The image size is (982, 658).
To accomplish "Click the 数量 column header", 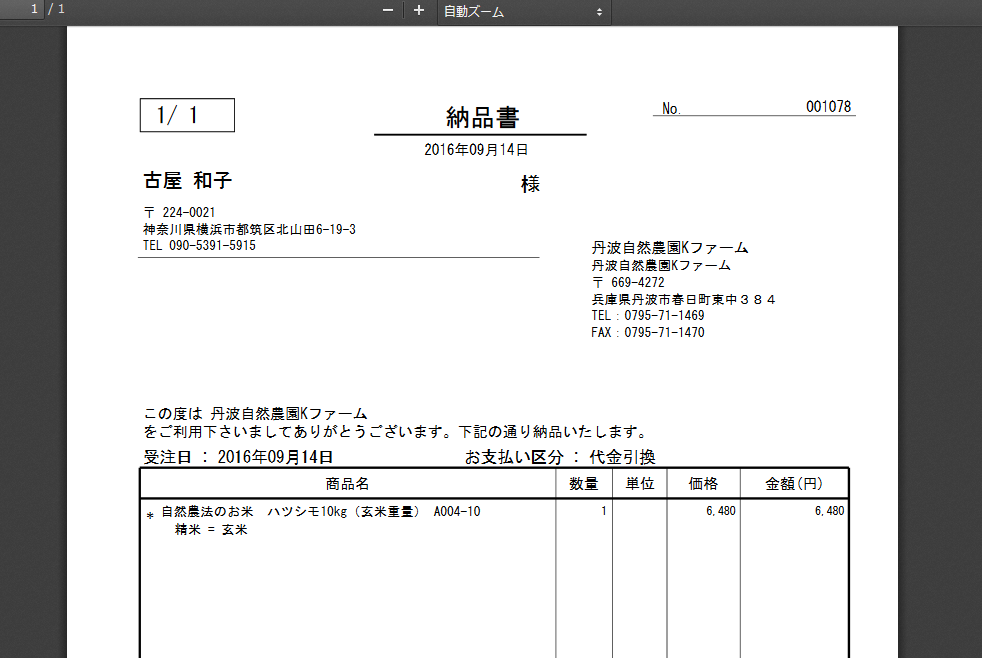I will click(584, 483).
